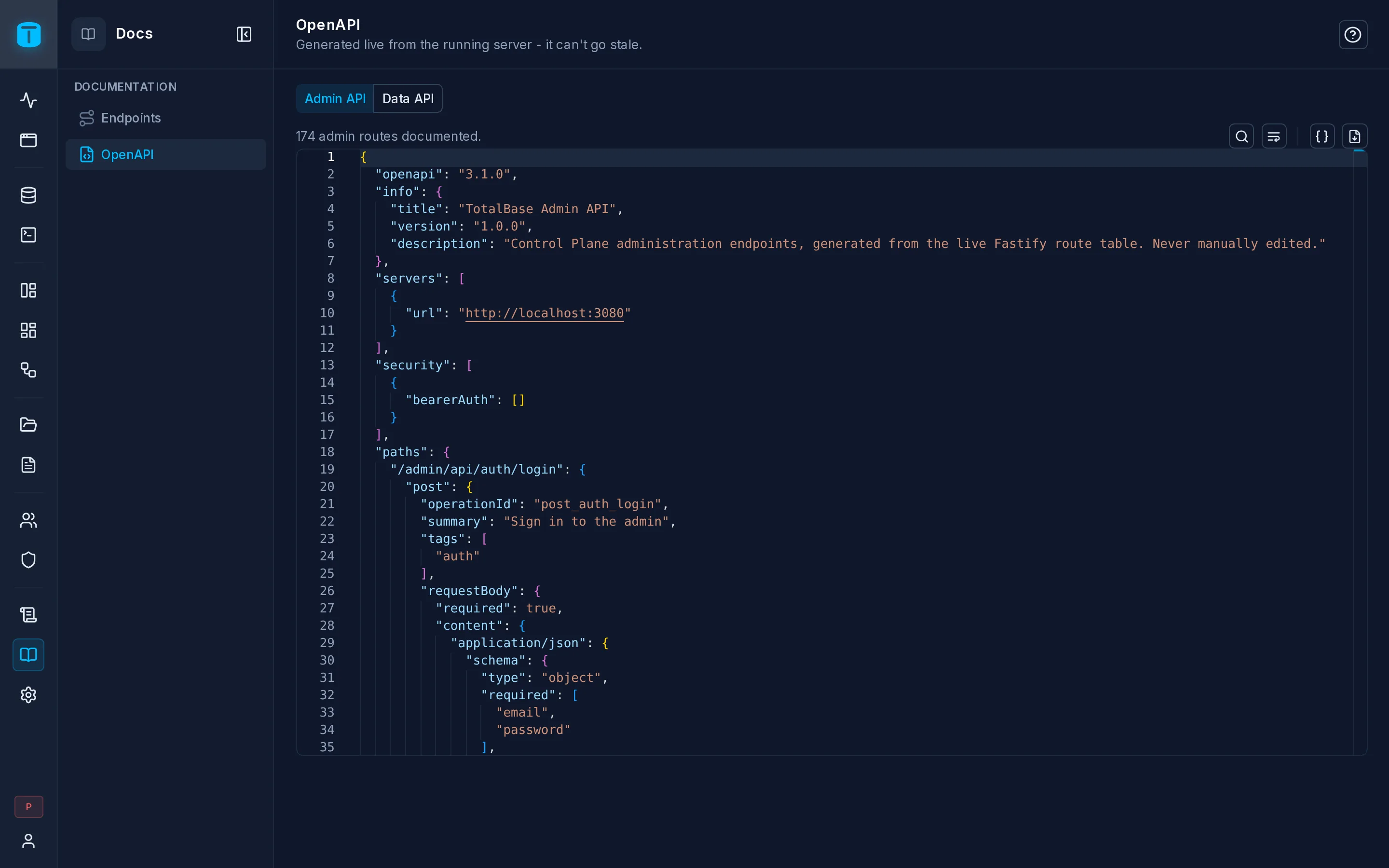Open the user profile icon at bottom
The image size is (1389, 868).
(x=29, y=841)
